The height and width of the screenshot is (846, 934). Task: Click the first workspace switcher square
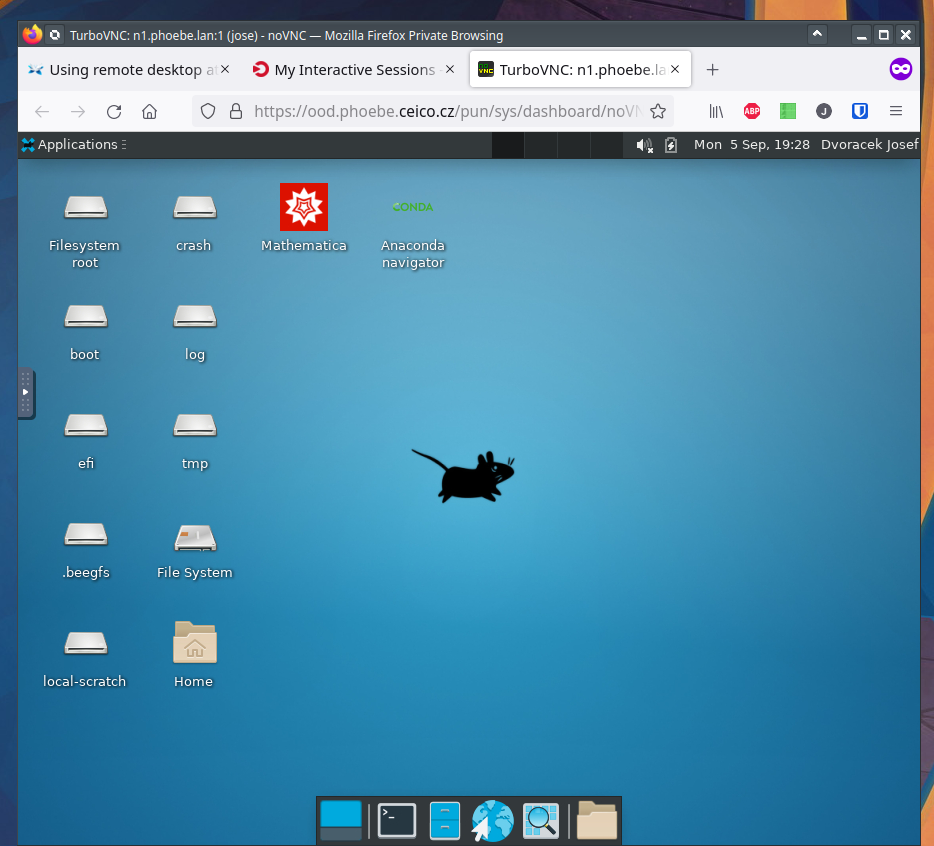(508, 145)
